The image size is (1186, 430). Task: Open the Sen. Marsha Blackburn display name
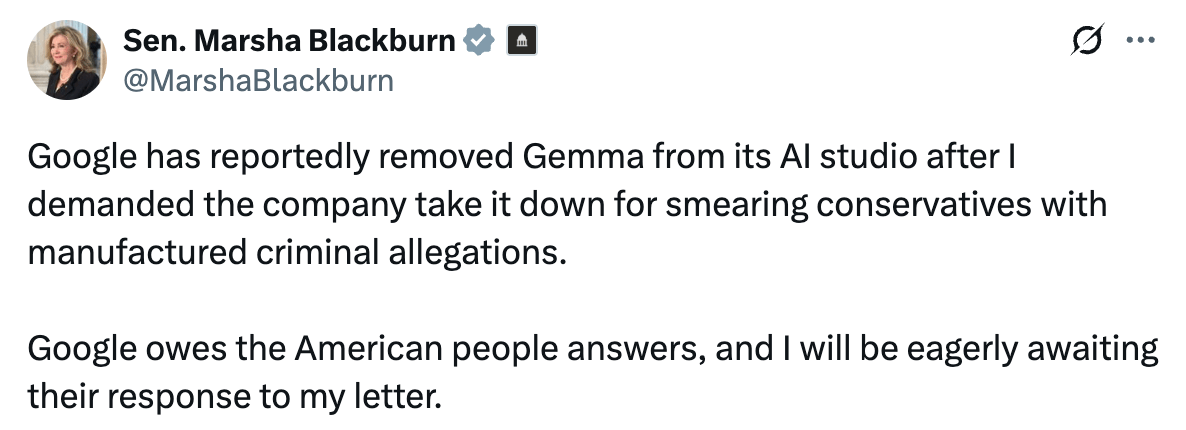(x=289, y=40)
